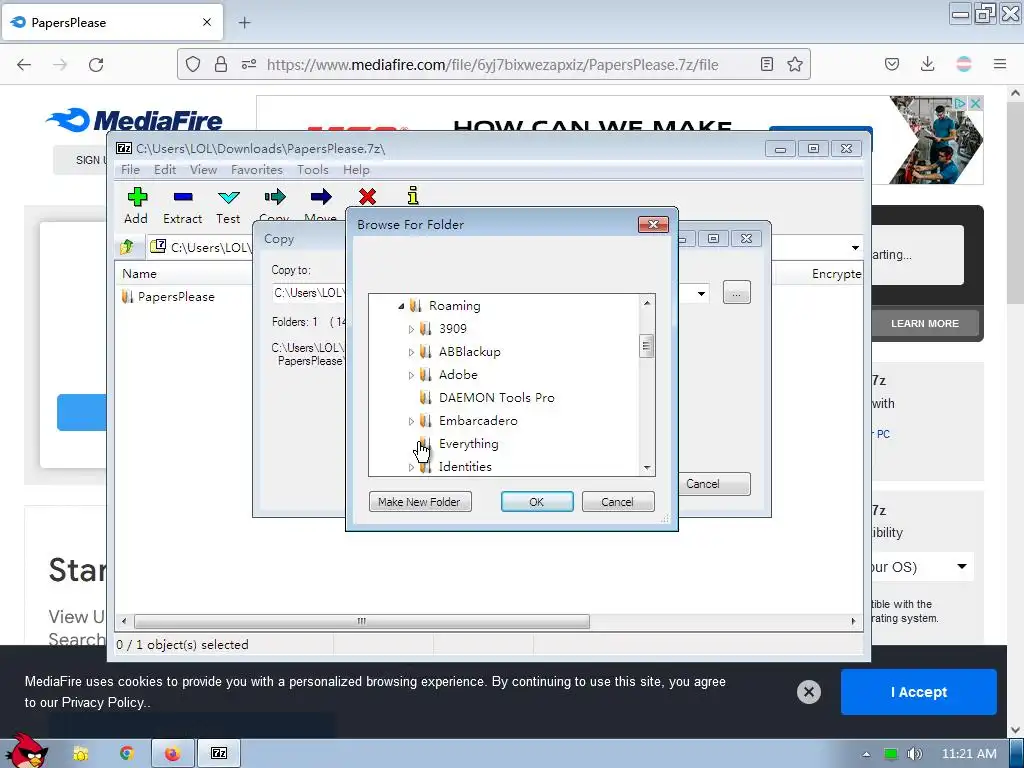Open the 7-Zip address bar dropdown arrow

tap(855, 248)
